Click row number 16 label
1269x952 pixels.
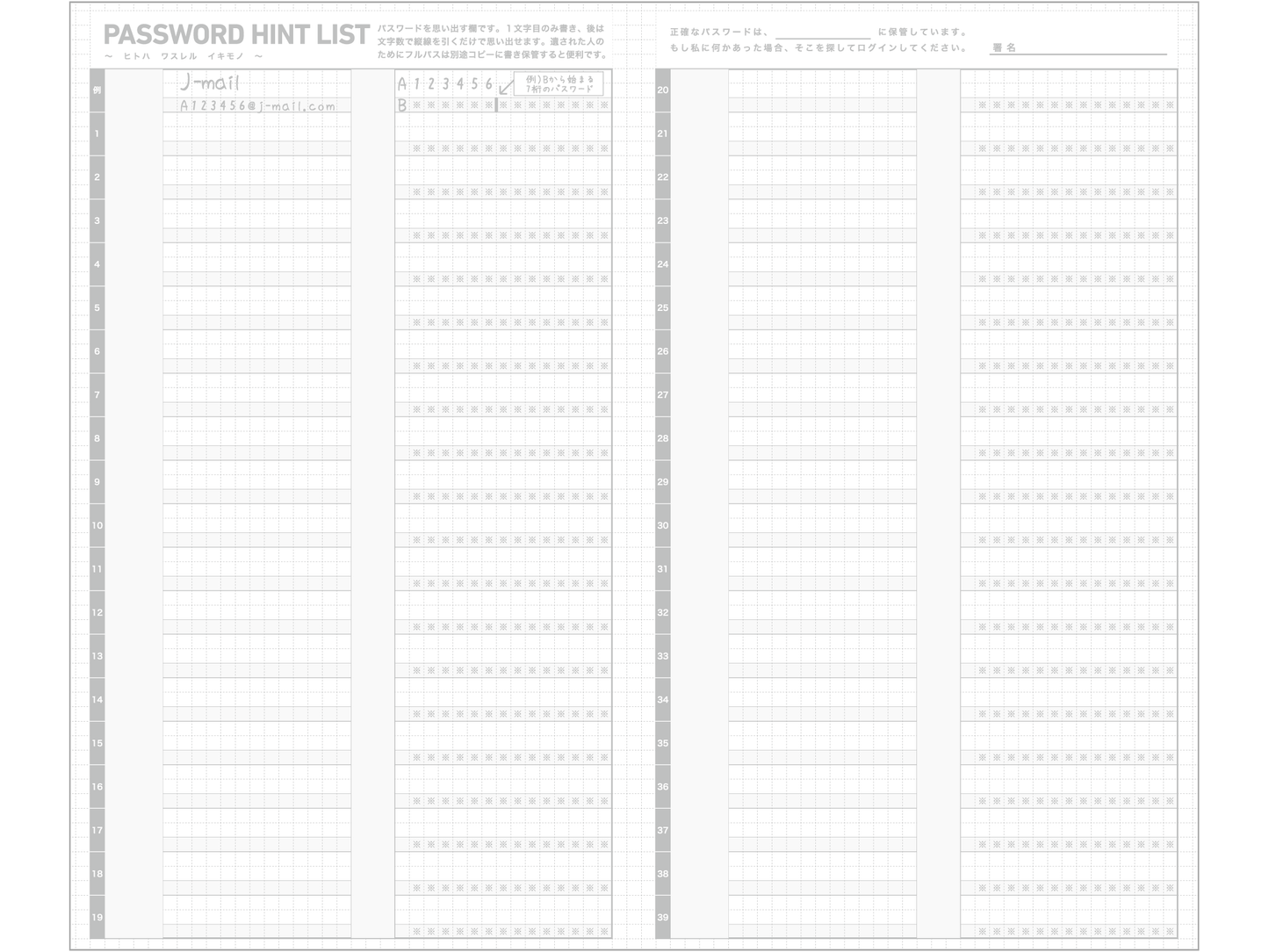click(97, 787)
